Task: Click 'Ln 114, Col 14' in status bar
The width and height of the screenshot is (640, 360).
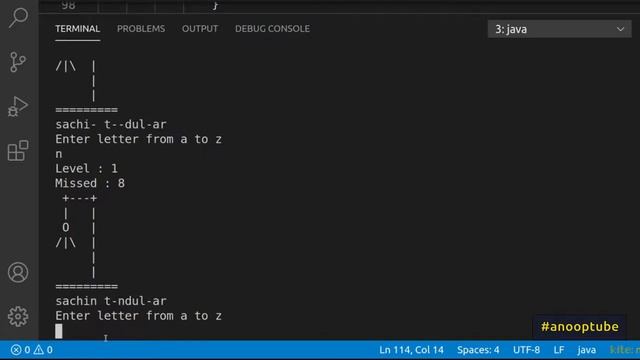Action: [x=411, y=350]
